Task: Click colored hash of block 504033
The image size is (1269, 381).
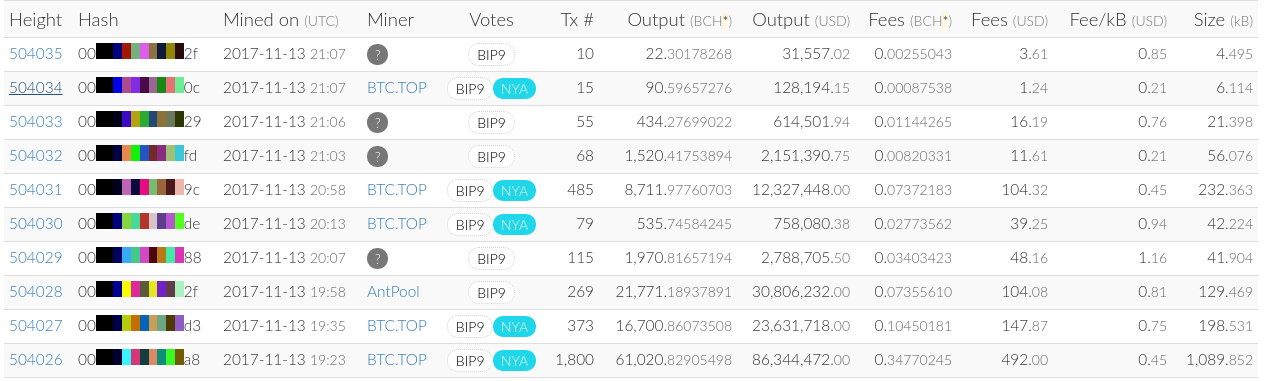Action: (140, 122)
